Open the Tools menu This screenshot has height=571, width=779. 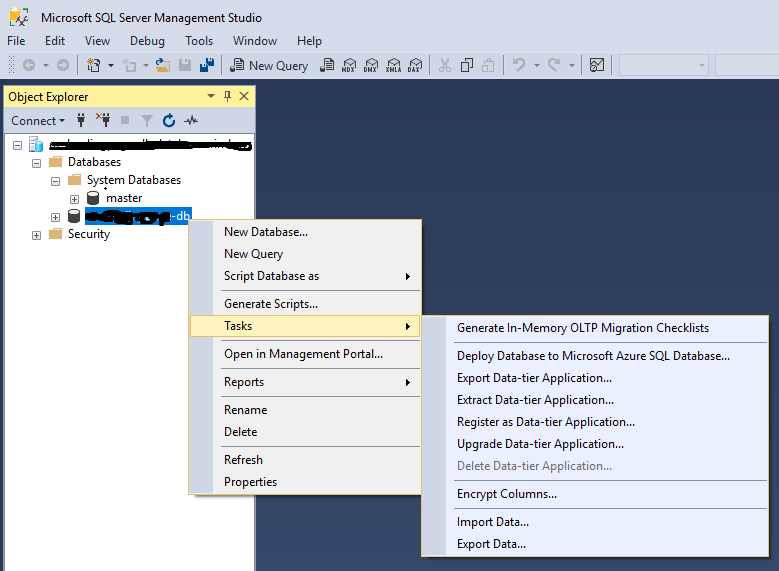point(199,41)
